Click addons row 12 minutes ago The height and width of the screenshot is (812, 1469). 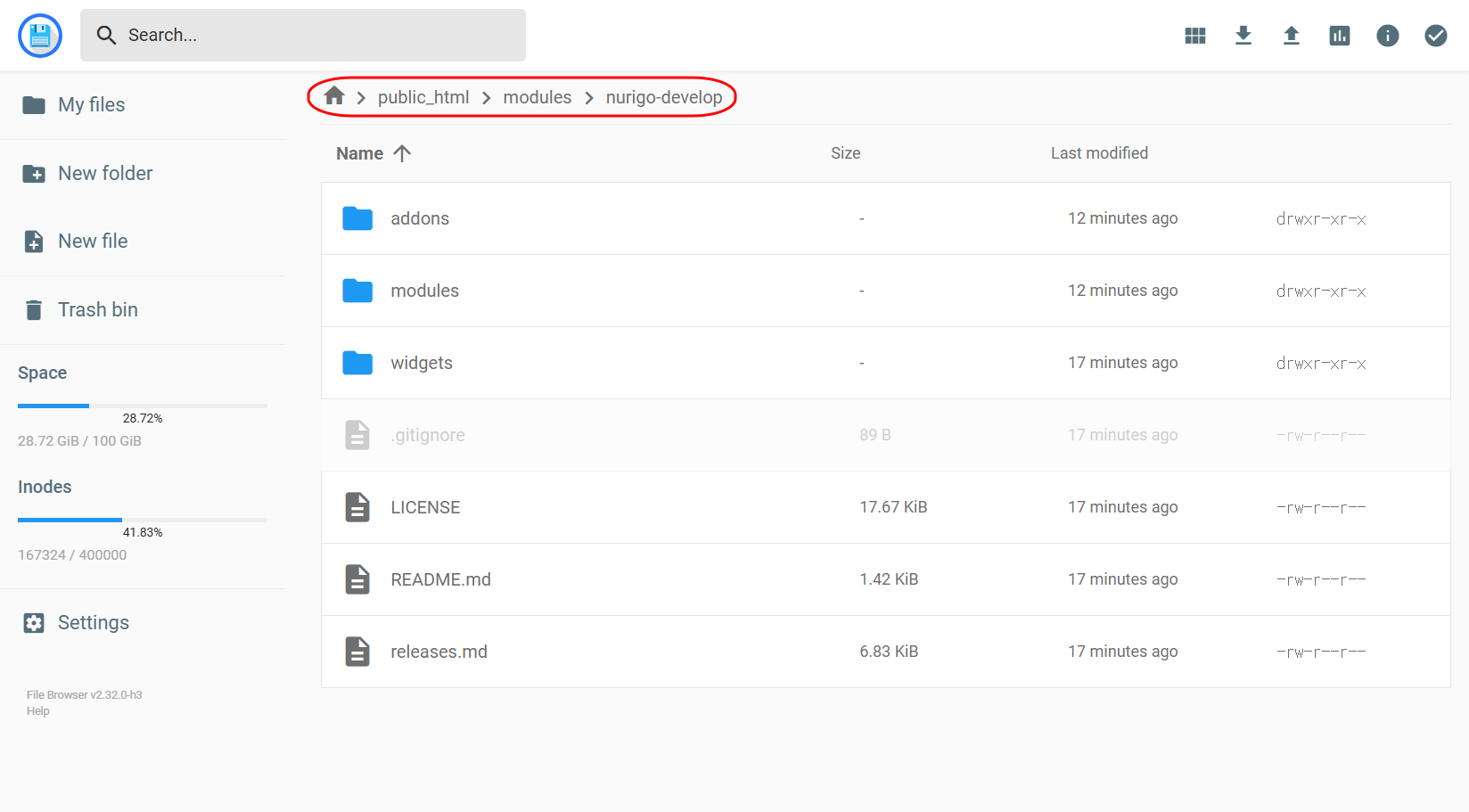[1123, 218]
